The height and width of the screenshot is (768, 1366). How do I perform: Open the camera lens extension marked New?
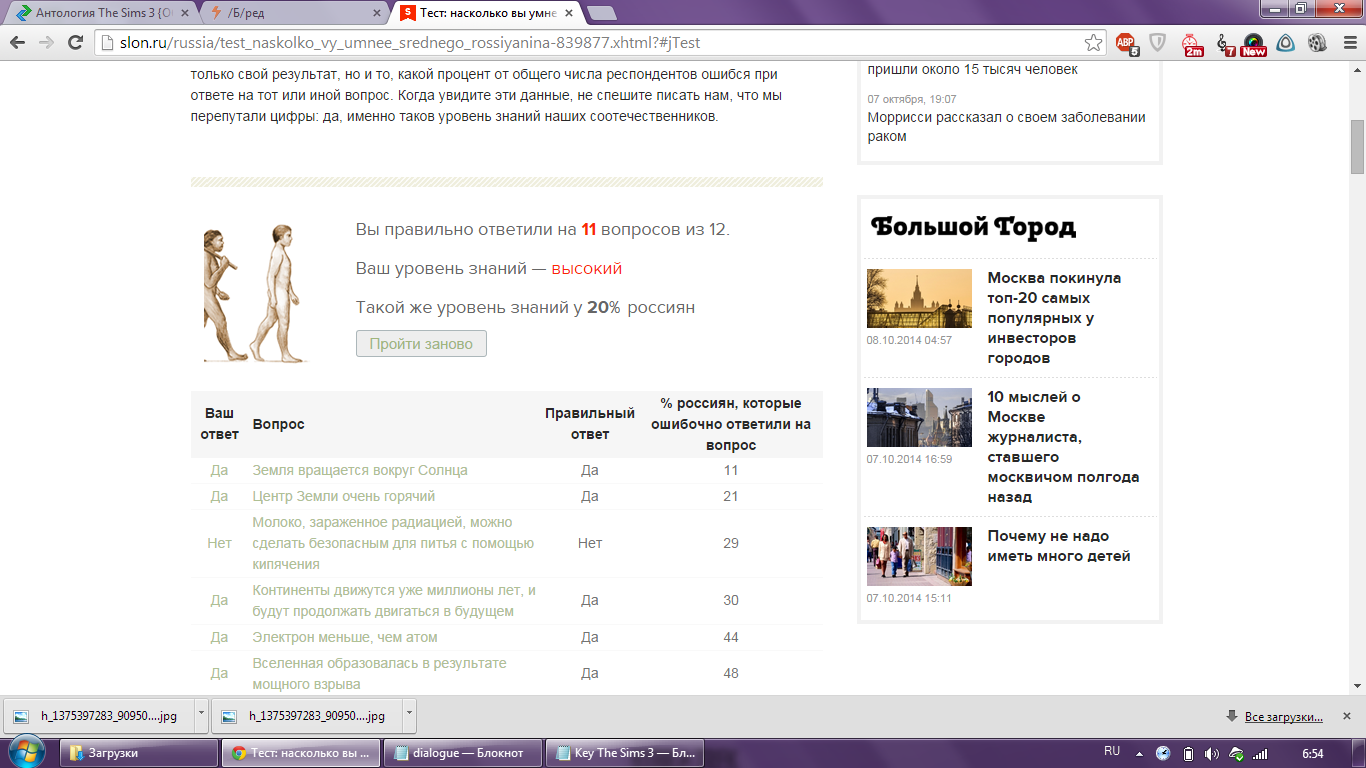click(x=1254, y=44)
